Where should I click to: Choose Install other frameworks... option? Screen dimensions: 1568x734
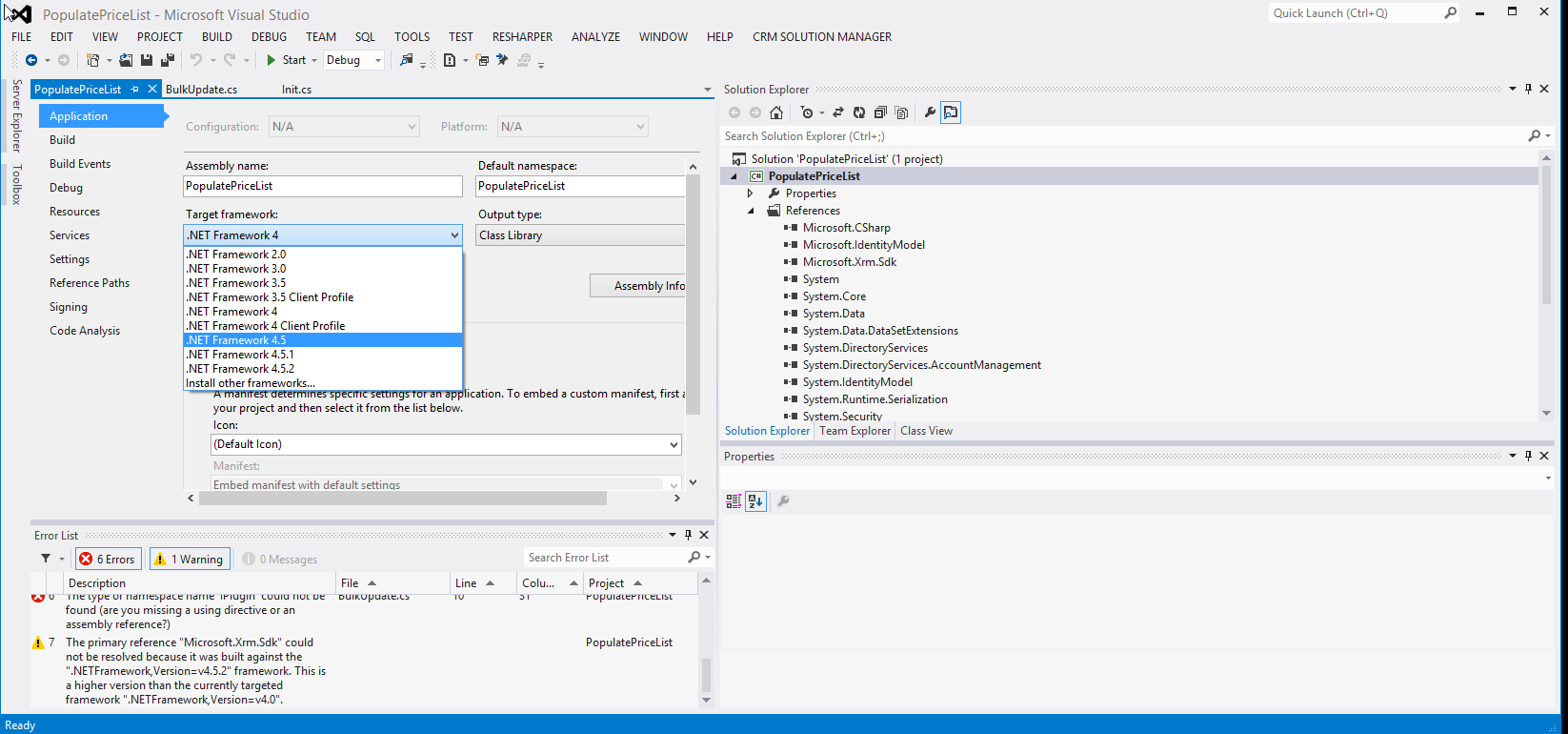click(x=323, y=383)
